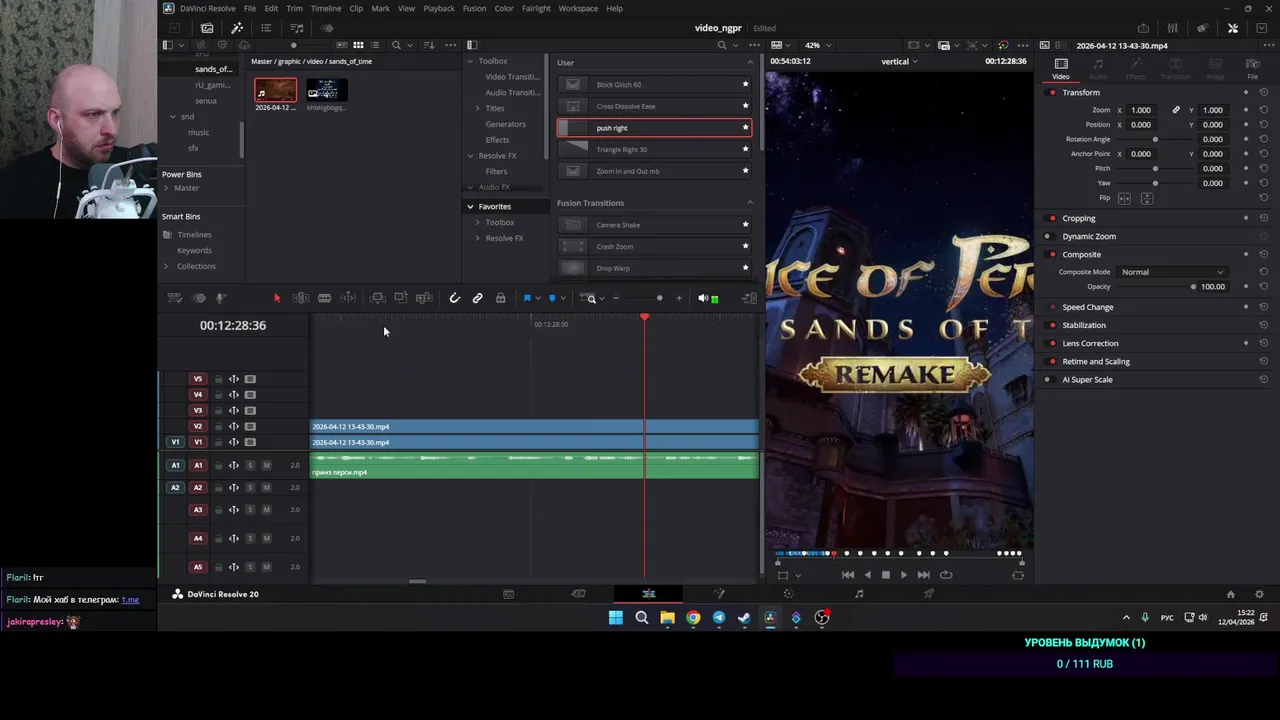Unfavorite Block Glitch 60 star
Viewport: 1280px width, 720px height.
tap(745, 85)
